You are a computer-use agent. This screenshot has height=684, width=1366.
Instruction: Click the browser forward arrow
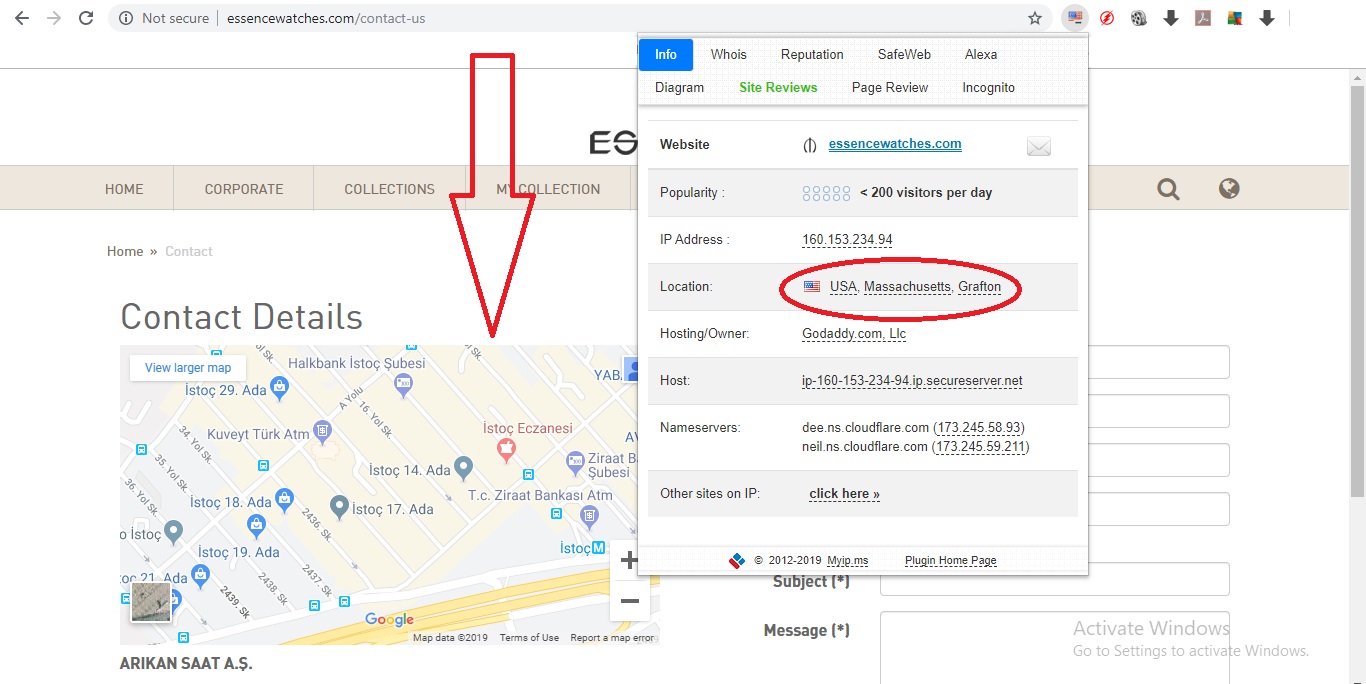point(53,18)
